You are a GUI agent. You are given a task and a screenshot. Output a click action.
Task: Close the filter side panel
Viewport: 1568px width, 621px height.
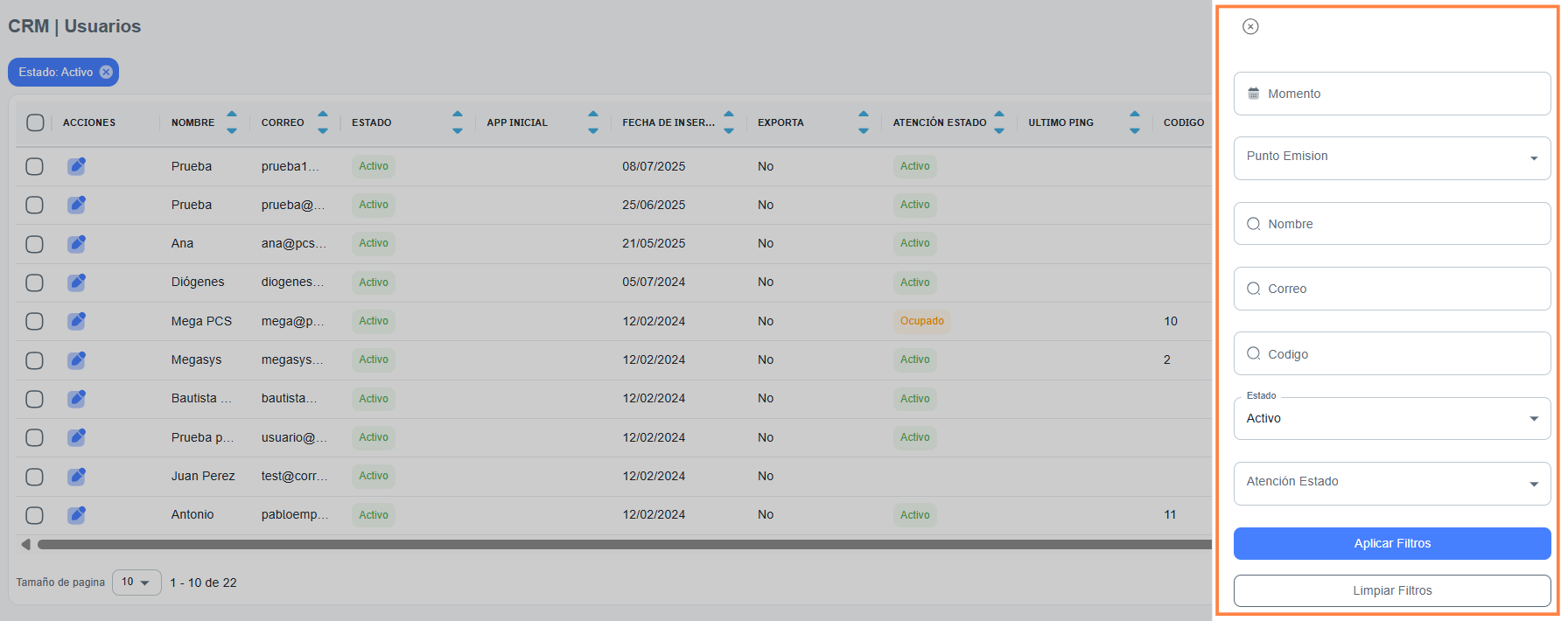(1250, 26)
